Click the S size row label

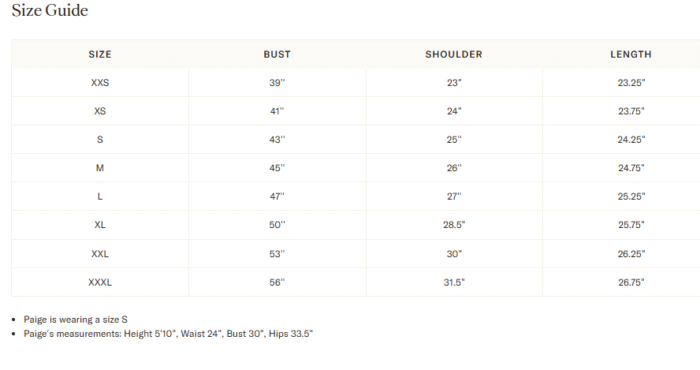tap(100, 140)
